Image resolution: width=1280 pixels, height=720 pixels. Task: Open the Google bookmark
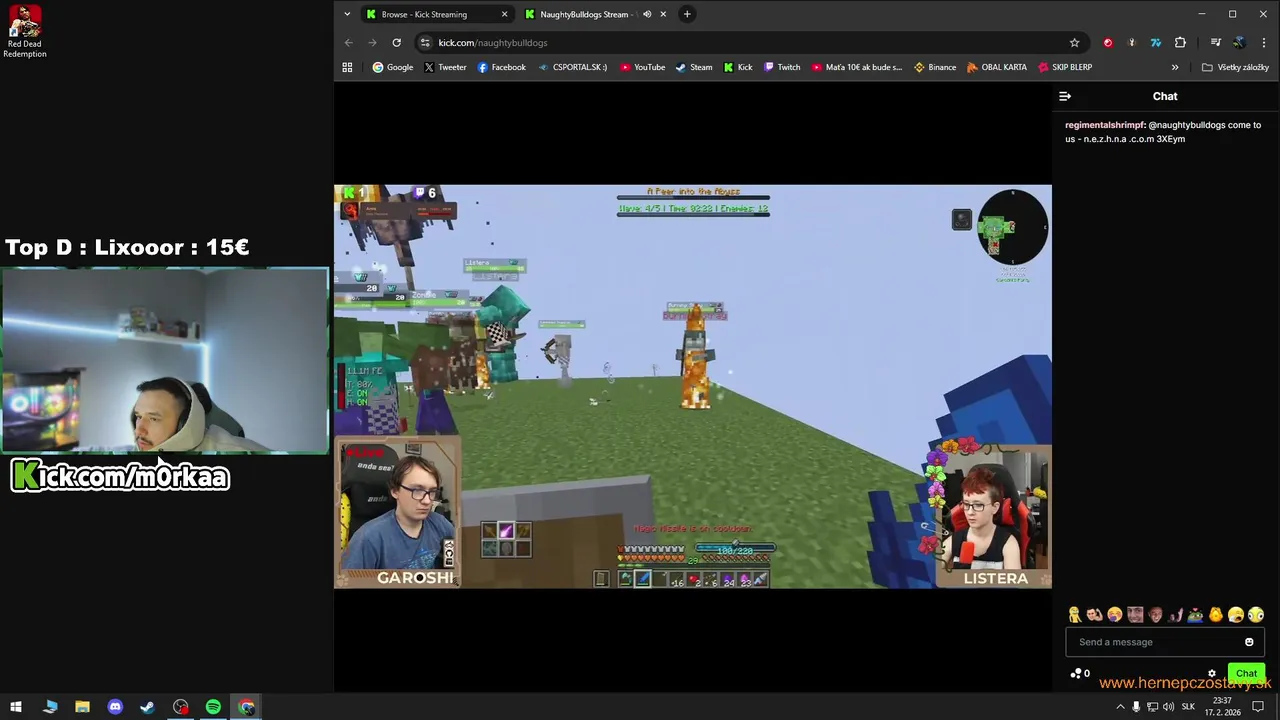tap(392, 67)
